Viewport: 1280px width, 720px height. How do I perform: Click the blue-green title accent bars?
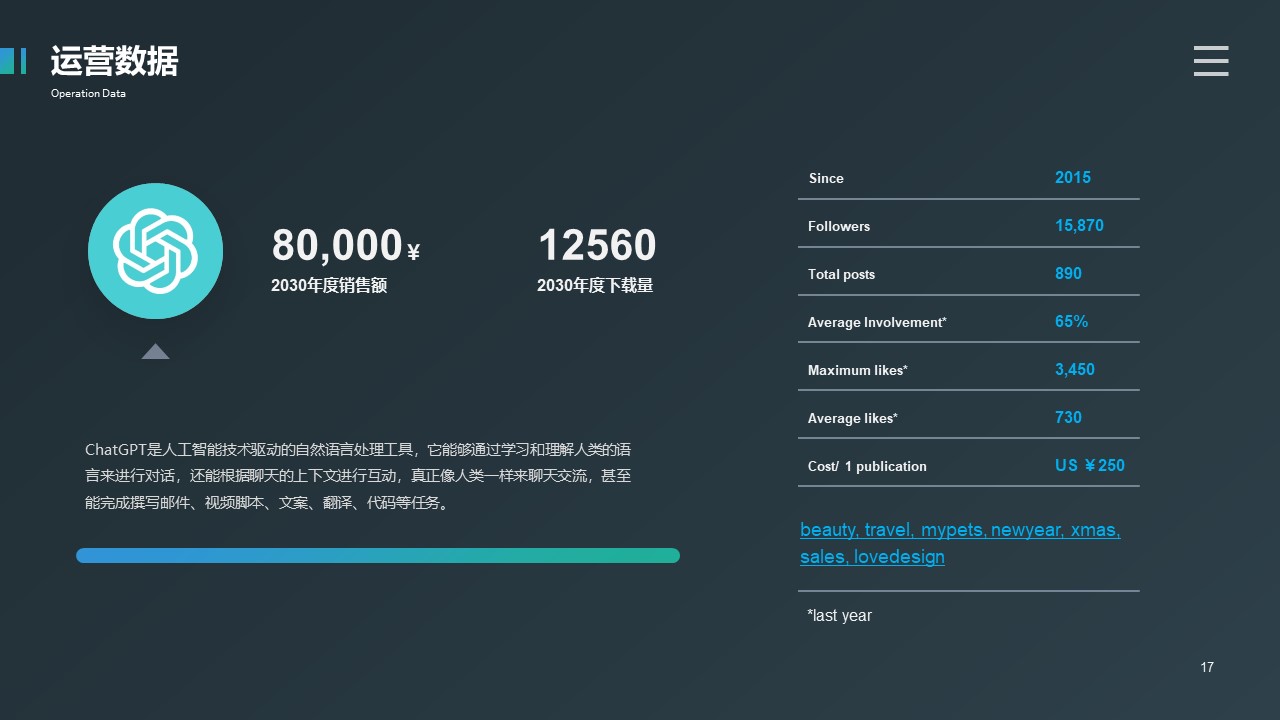click(x=13, y=60)
